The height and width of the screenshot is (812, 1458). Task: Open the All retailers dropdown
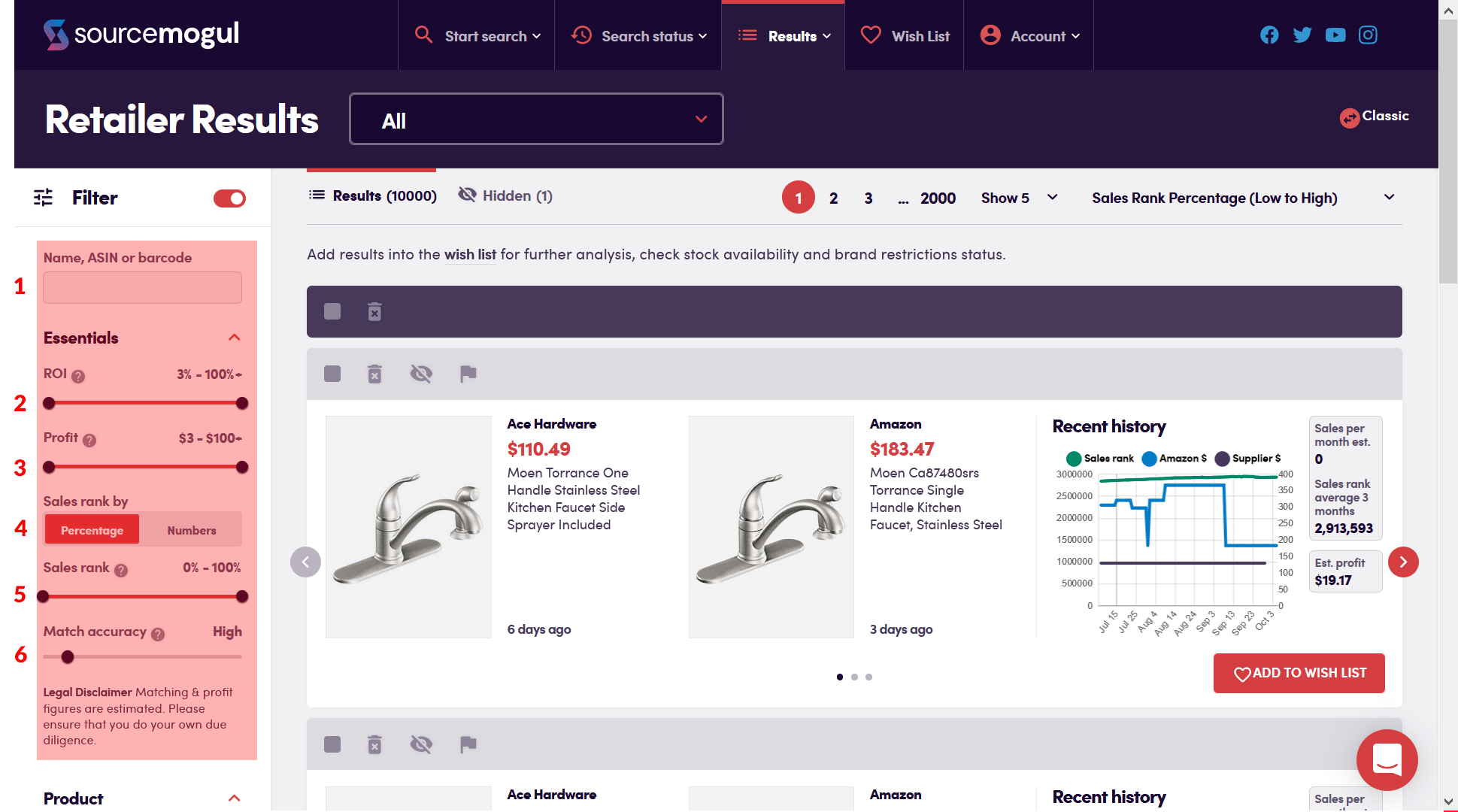point(536,119)
